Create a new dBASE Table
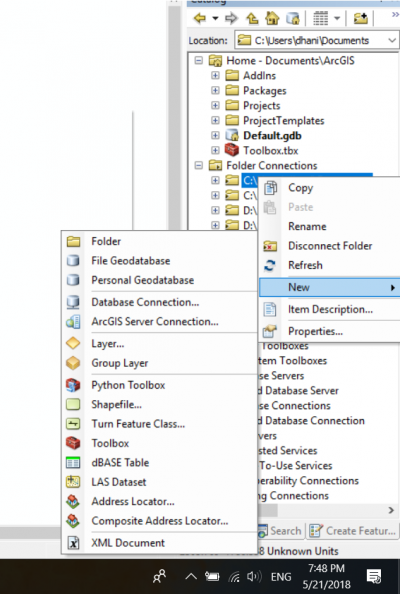The image size is (400, 594). [x=159, y=463]
